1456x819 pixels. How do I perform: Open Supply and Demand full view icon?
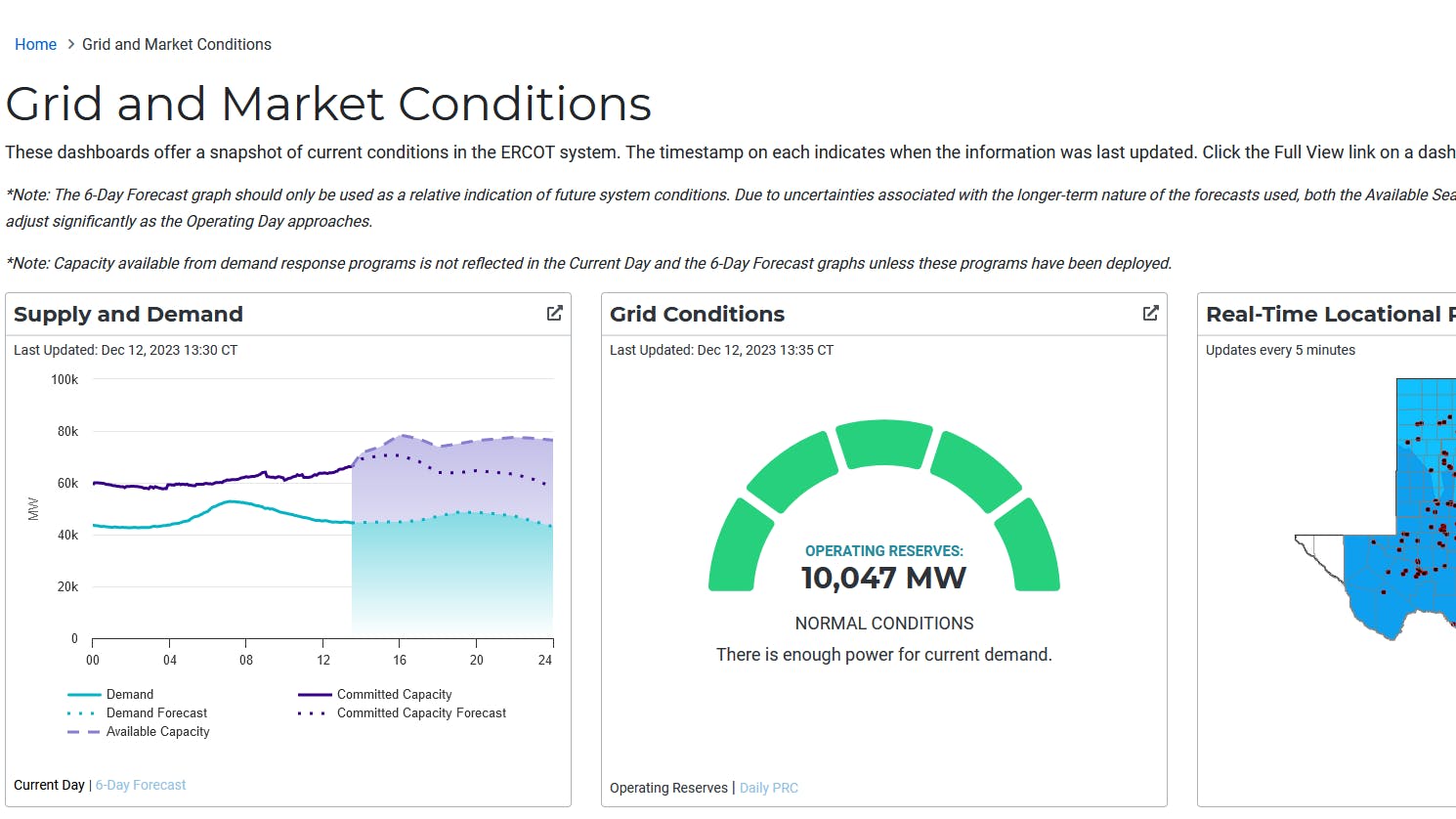click(x=554, y=313)
